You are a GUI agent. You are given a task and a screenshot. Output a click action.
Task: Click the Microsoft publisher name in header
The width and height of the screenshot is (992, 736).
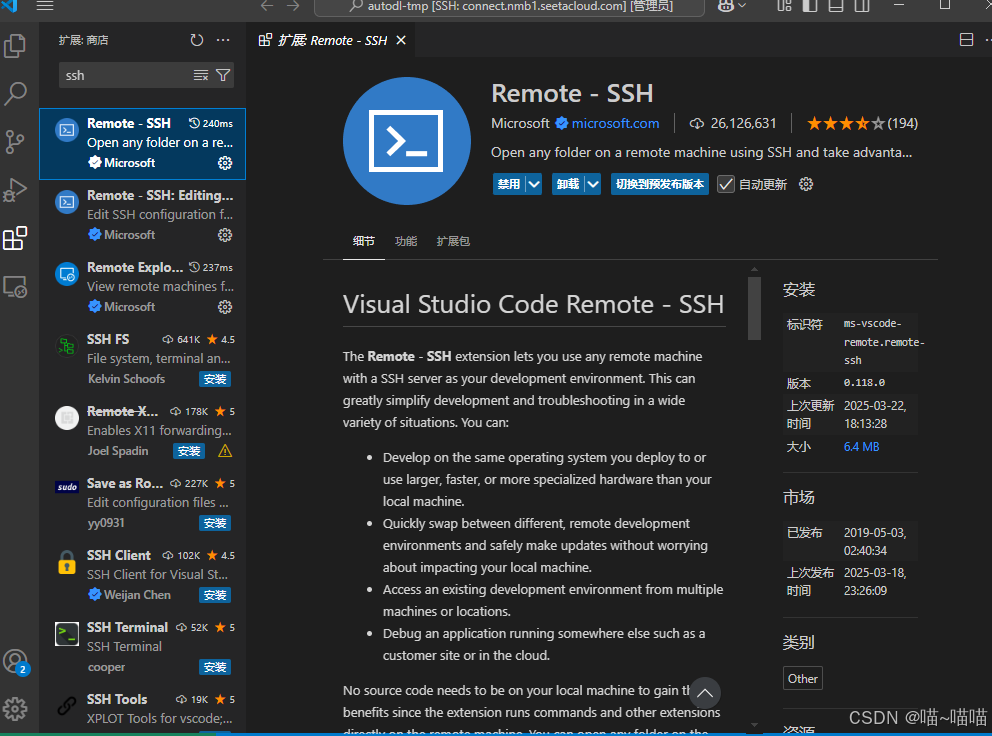pos(520,123)
